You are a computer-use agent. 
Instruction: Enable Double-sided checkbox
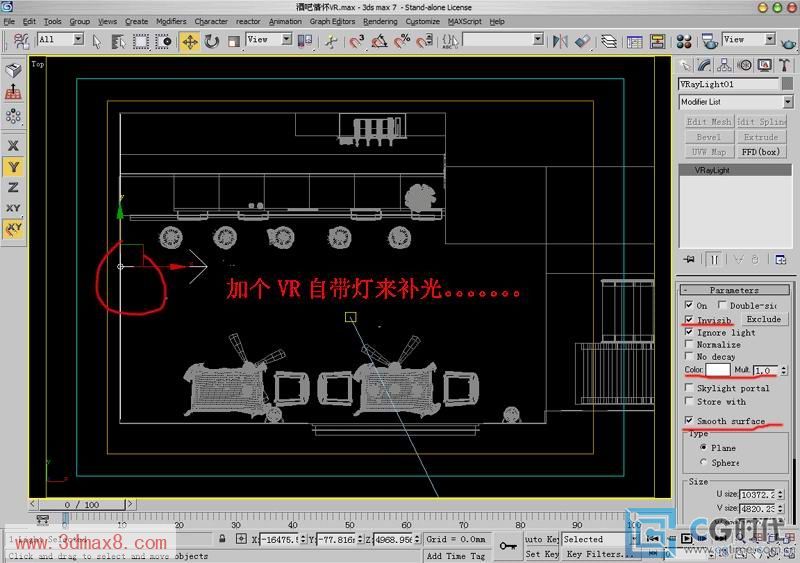(x=722, y=305)
